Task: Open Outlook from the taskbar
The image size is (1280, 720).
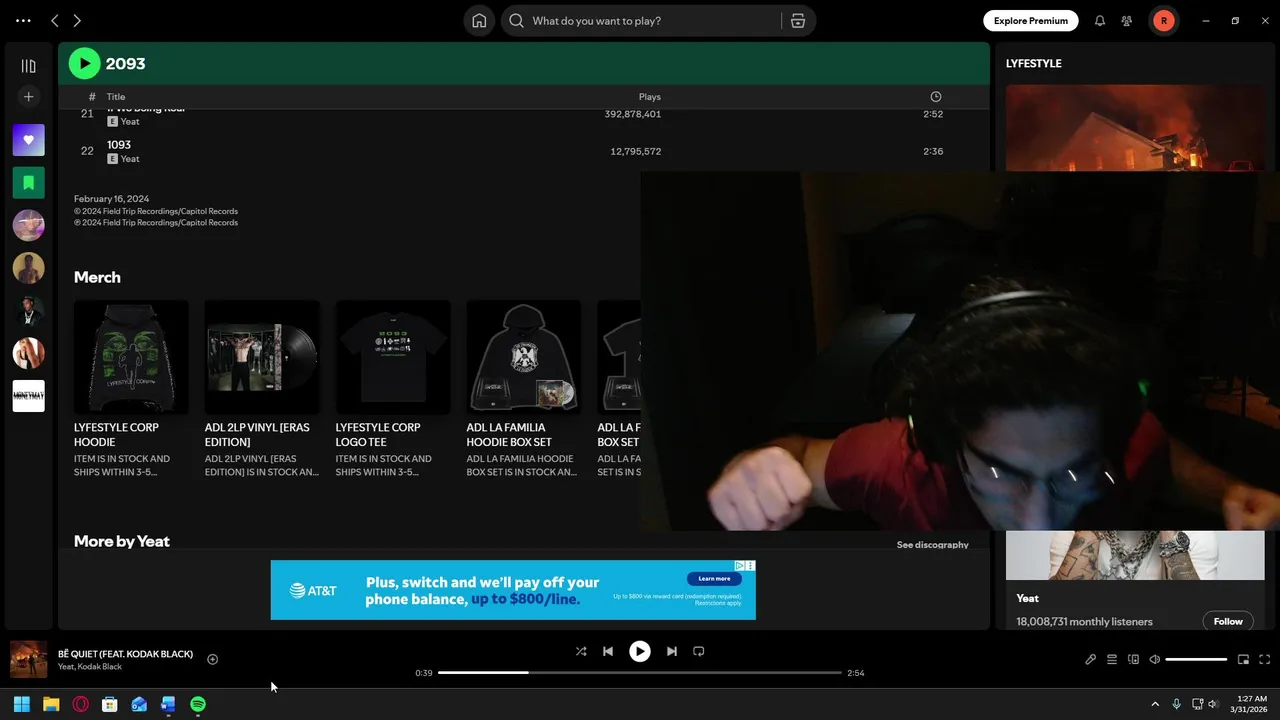Action: [x=139, y=704]
